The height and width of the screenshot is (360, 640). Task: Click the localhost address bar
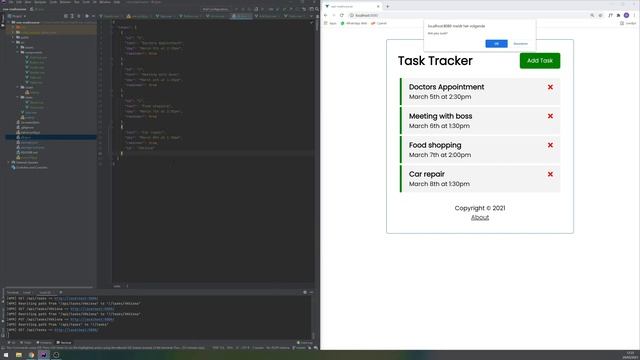coord(469,15)
